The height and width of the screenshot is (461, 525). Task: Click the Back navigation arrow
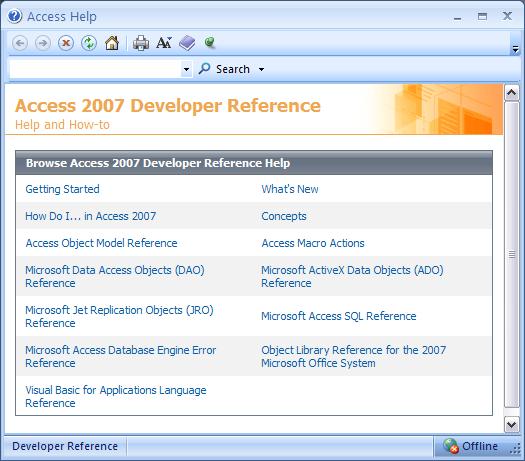(x=20, y=43)
